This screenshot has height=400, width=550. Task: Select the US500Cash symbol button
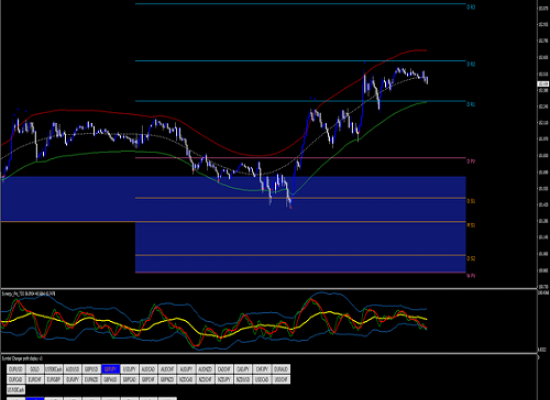pos(54,369)
